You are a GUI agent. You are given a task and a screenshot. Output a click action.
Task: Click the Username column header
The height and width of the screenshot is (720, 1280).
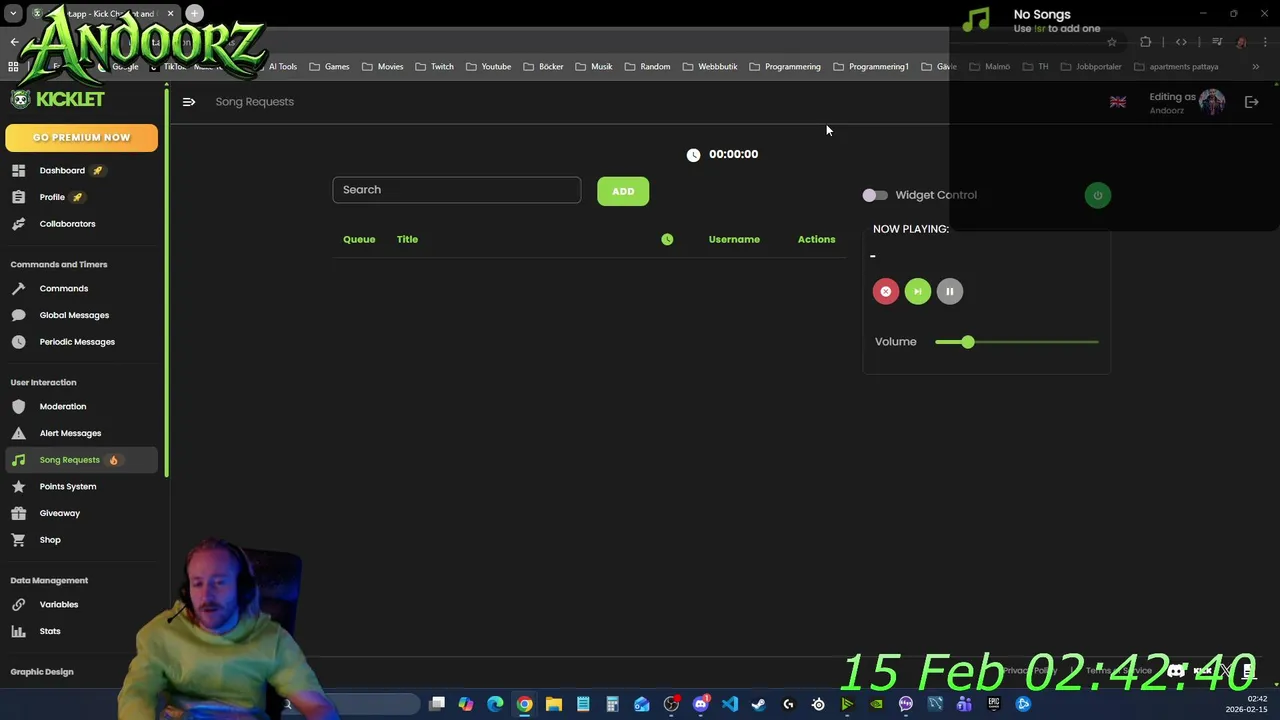click(734, 239)
